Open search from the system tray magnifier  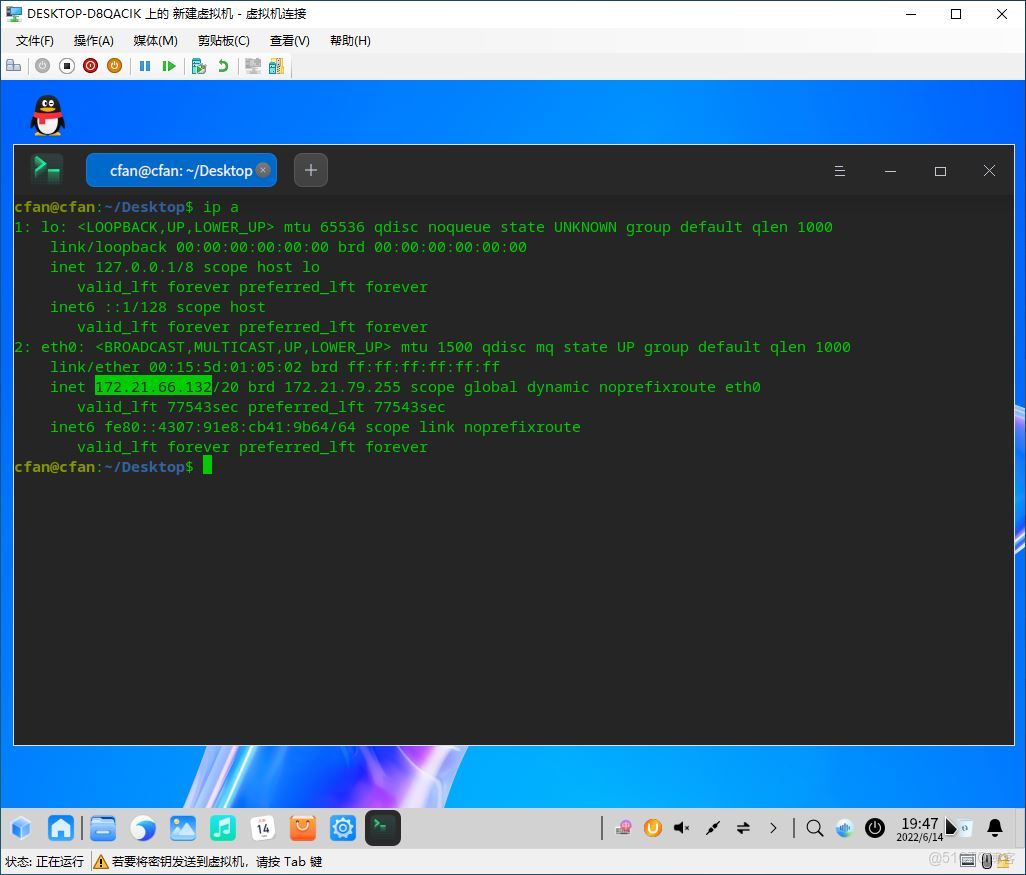coord(814,828)
